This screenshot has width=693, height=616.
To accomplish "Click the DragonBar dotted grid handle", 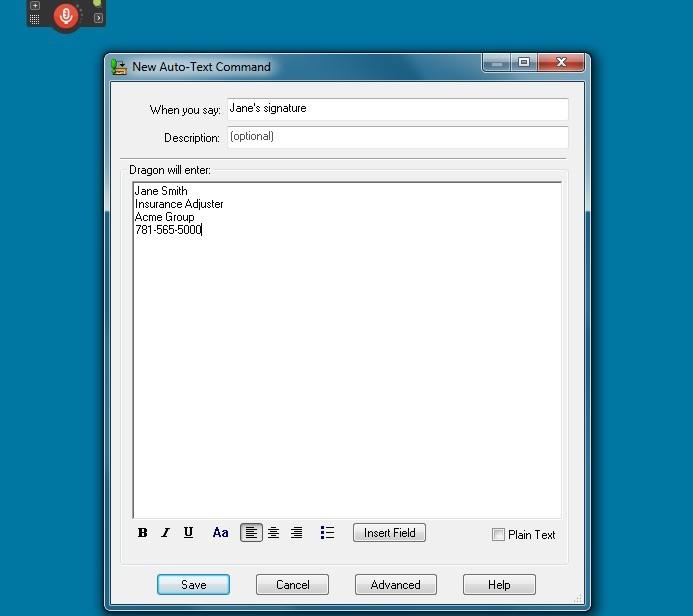I will point(34,19).
